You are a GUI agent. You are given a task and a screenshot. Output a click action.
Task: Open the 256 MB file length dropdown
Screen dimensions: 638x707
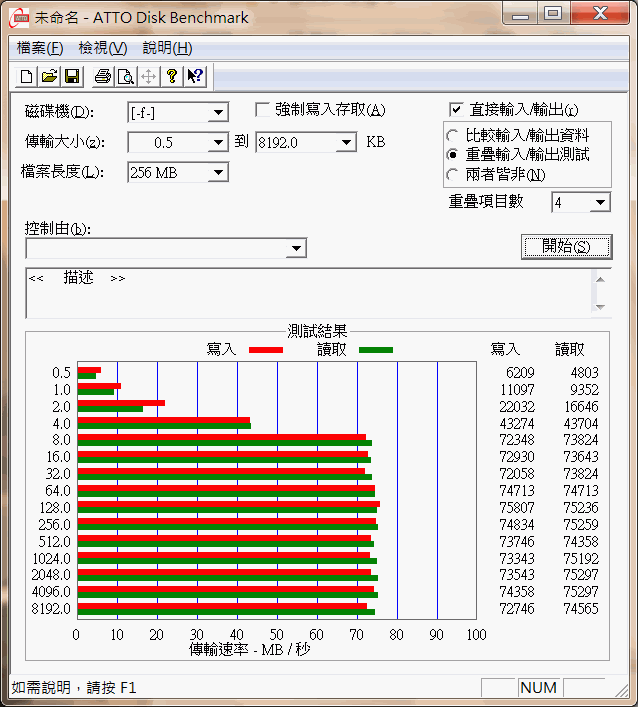(x=218, y=172)
